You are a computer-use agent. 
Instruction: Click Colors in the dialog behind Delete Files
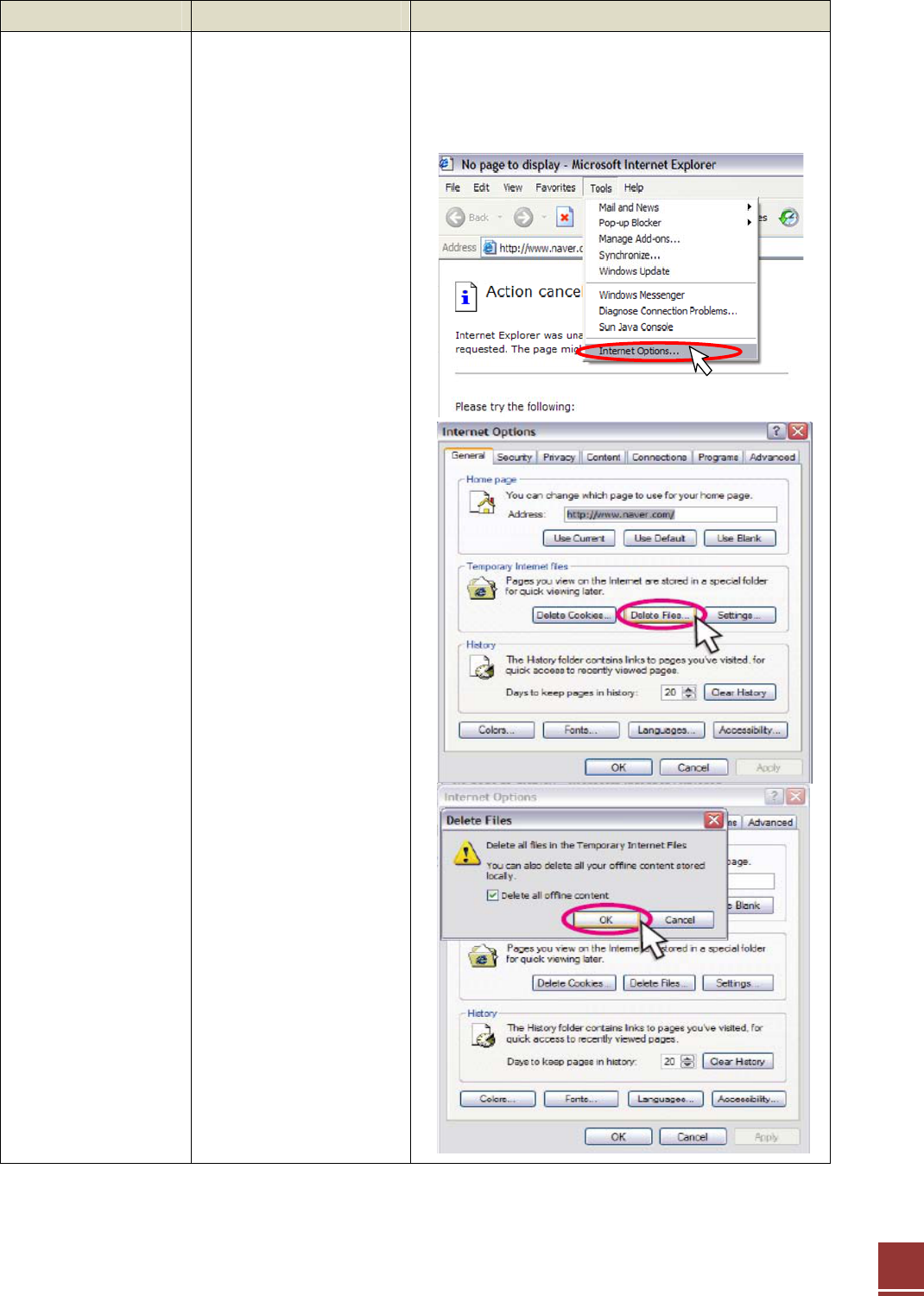click(x=497, y=1099)
